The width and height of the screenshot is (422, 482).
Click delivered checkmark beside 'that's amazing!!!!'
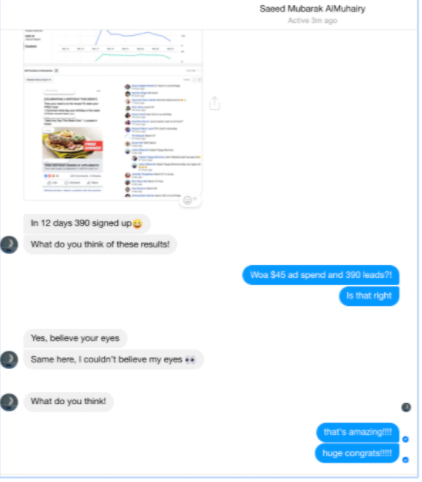(x=406, y=439)
